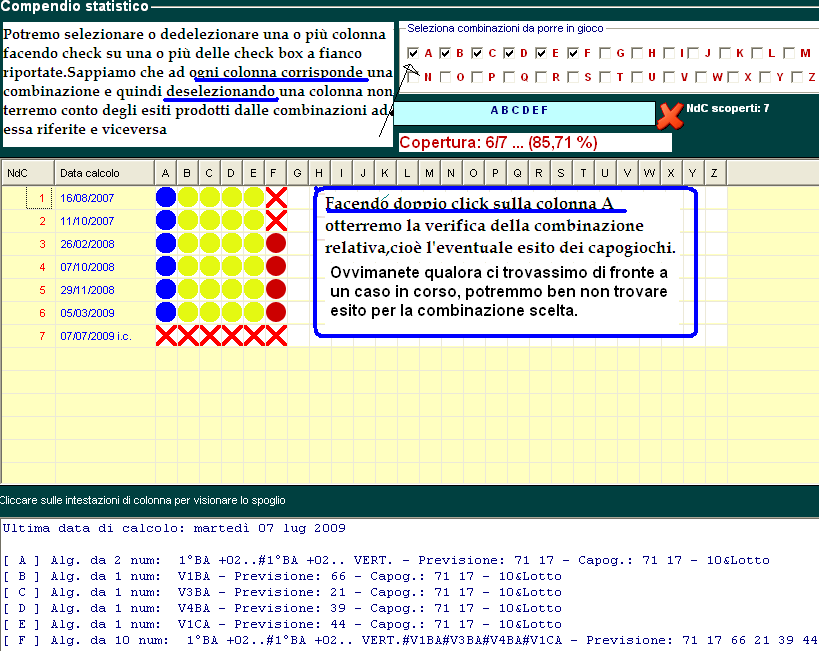Select date 05/03/2009 in the table

point(87,313)
